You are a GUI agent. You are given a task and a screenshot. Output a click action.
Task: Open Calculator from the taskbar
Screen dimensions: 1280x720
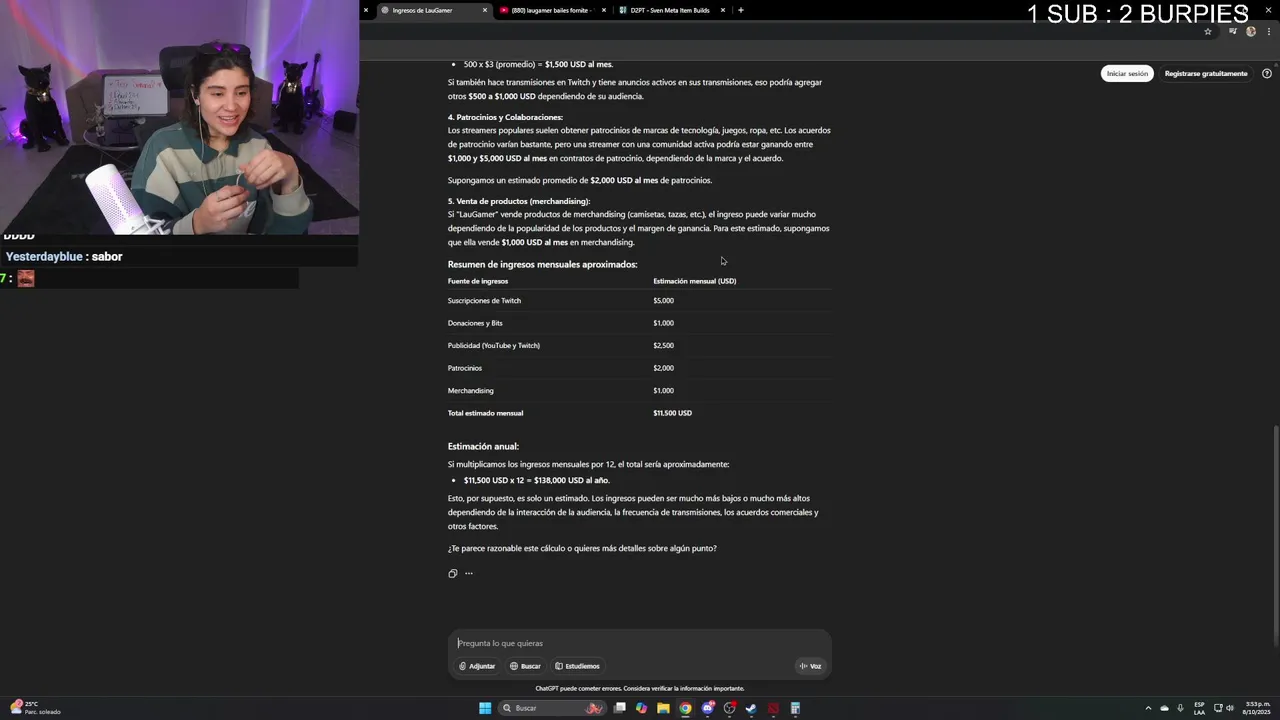pos(795,708)
